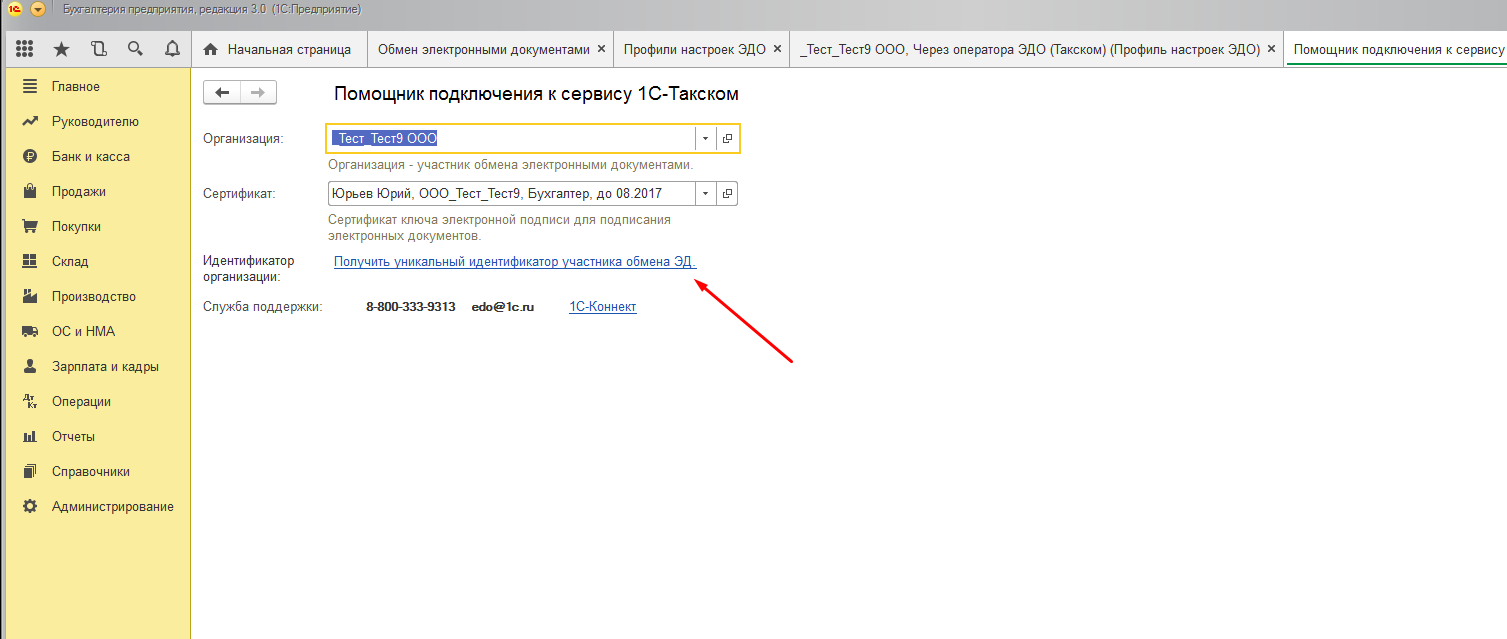Expand the Сертификат dropdown arrow
The image size is (1507, 639).
click(x=705, y=194)
